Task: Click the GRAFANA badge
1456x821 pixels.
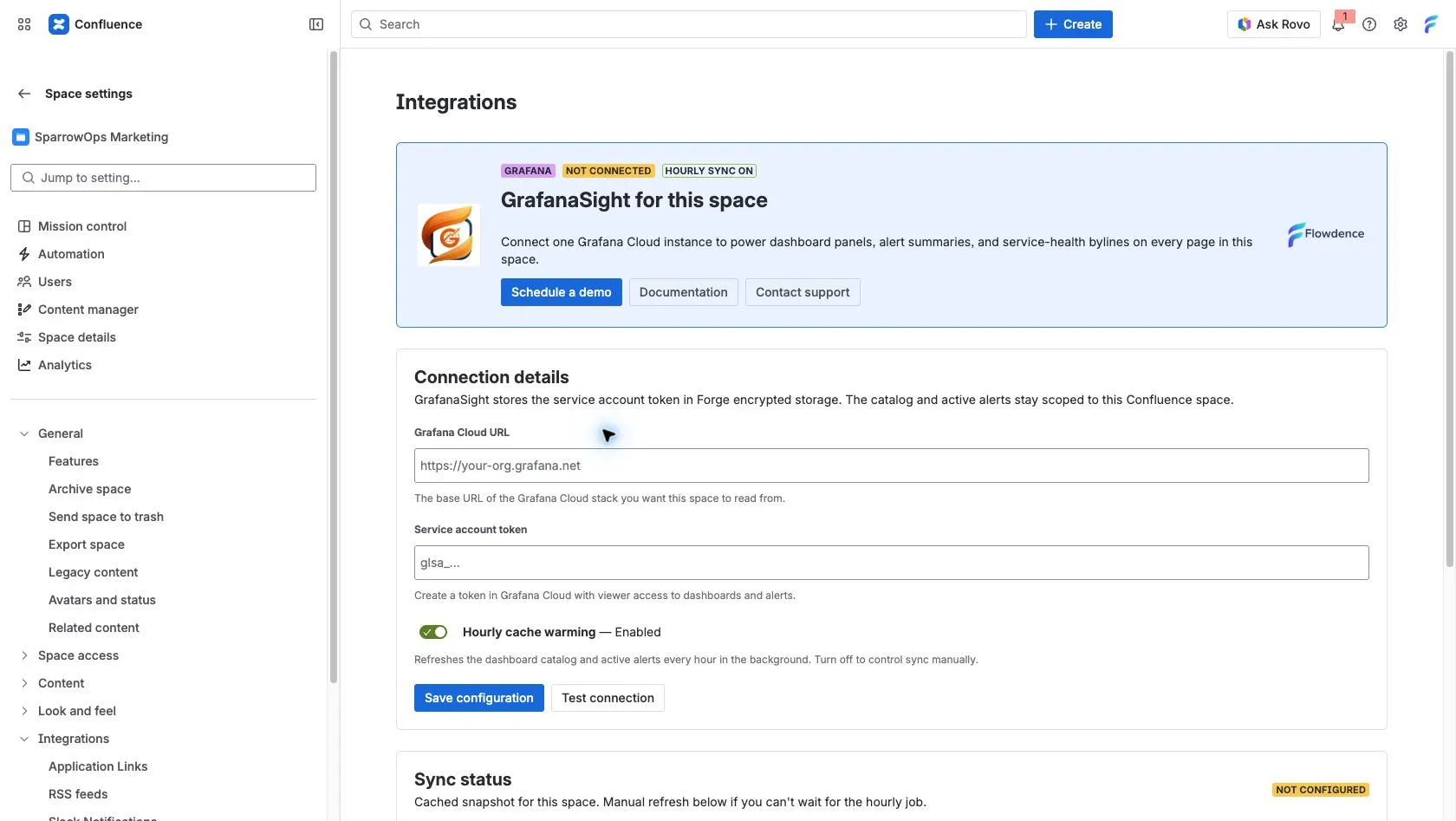Action: pyautogui.click(x=528, y=171)
